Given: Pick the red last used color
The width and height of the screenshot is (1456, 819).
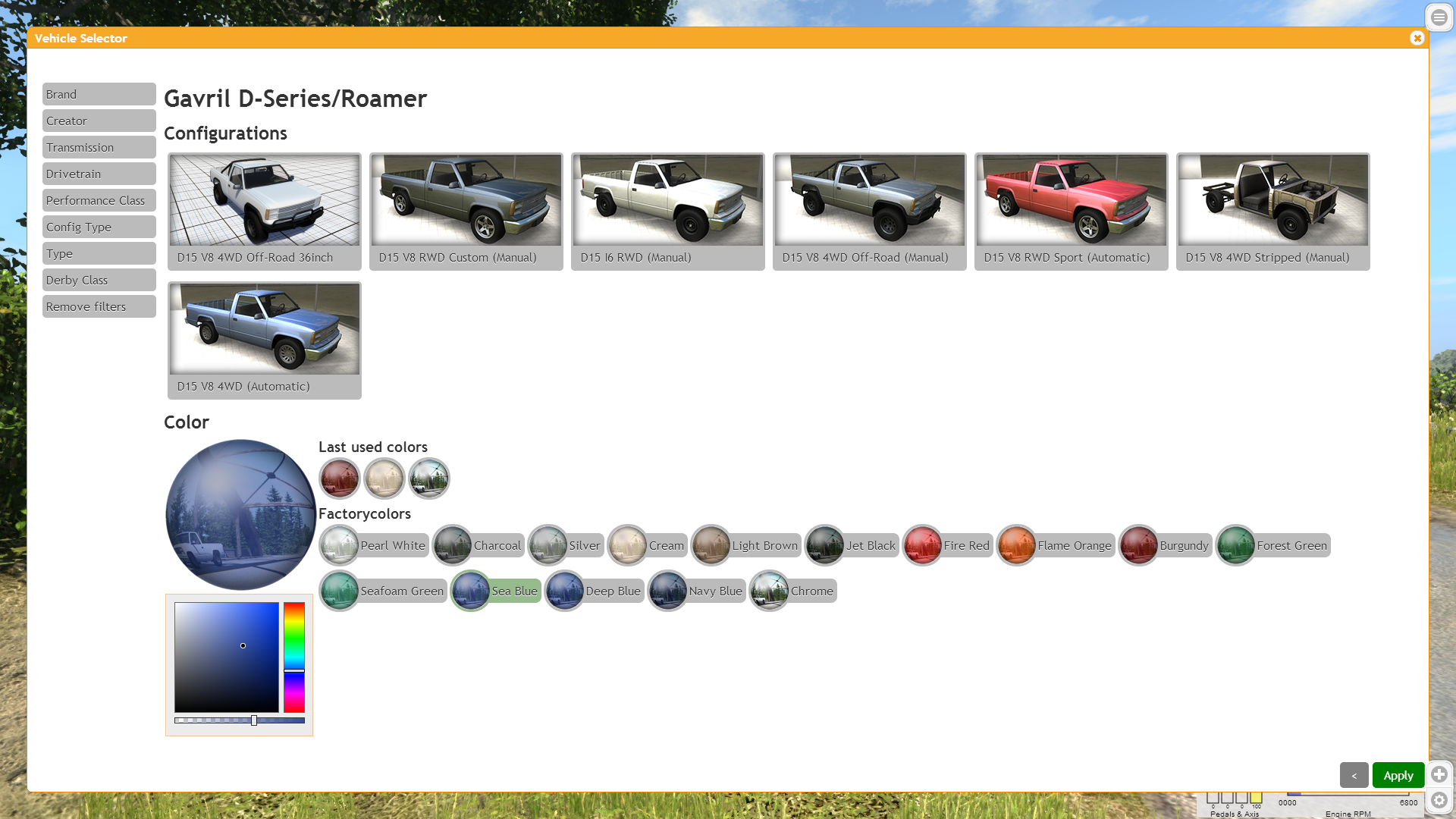Looking at the screenshot, I should coord(339,479).
